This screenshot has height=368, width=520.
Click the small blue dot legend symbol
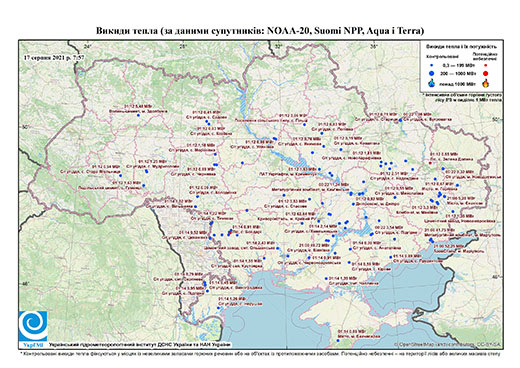(x=432, y=65)
